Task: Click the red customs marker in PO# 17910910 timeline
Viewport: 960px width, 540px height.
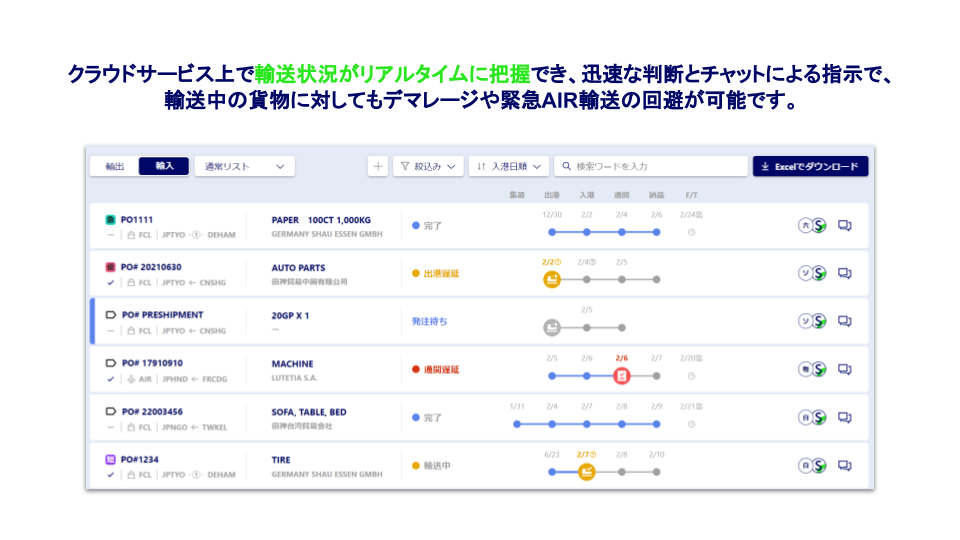Action: 621,376
